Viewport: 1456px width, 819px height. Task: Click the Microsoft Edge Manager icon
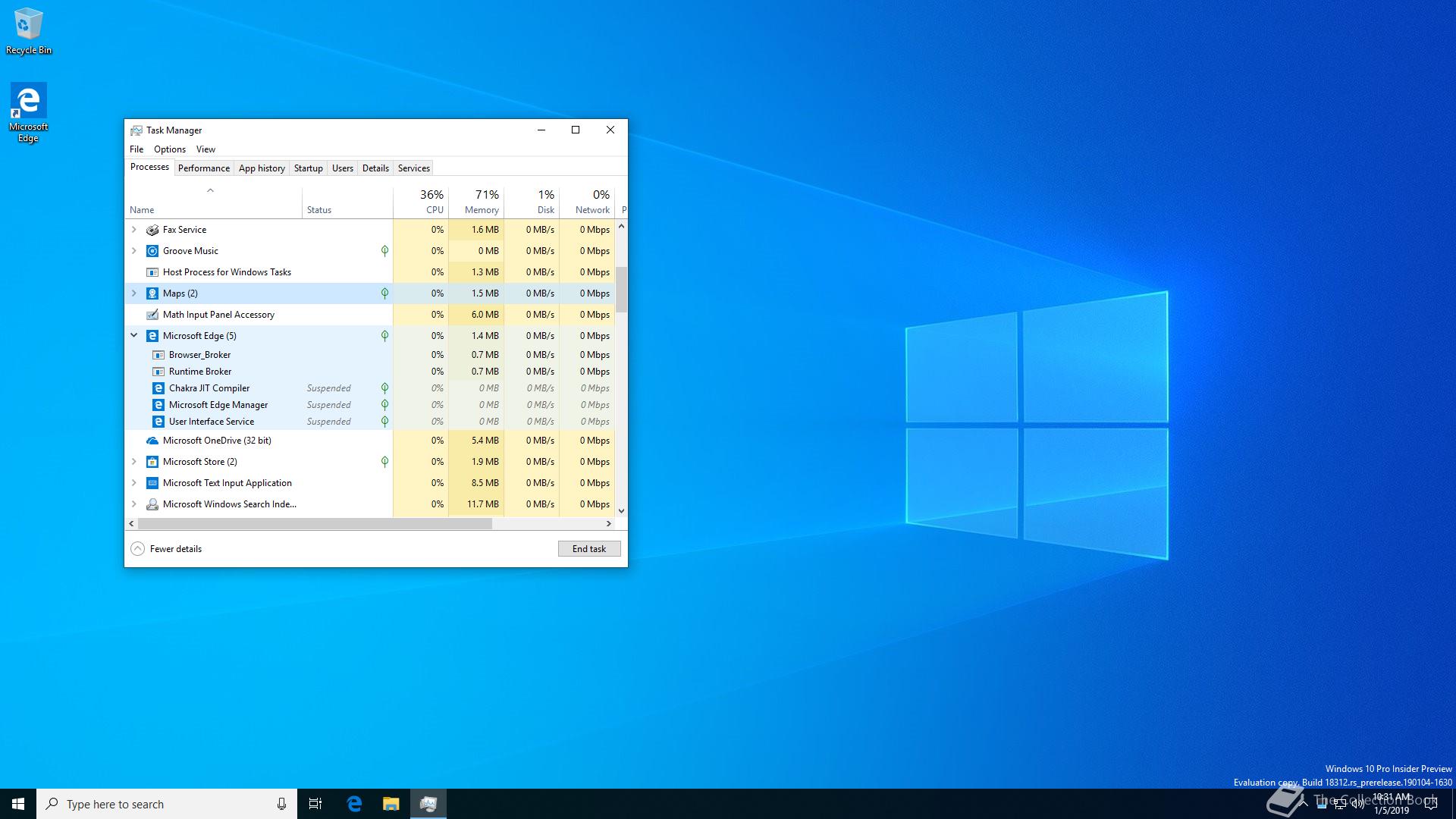click(158, 405)
